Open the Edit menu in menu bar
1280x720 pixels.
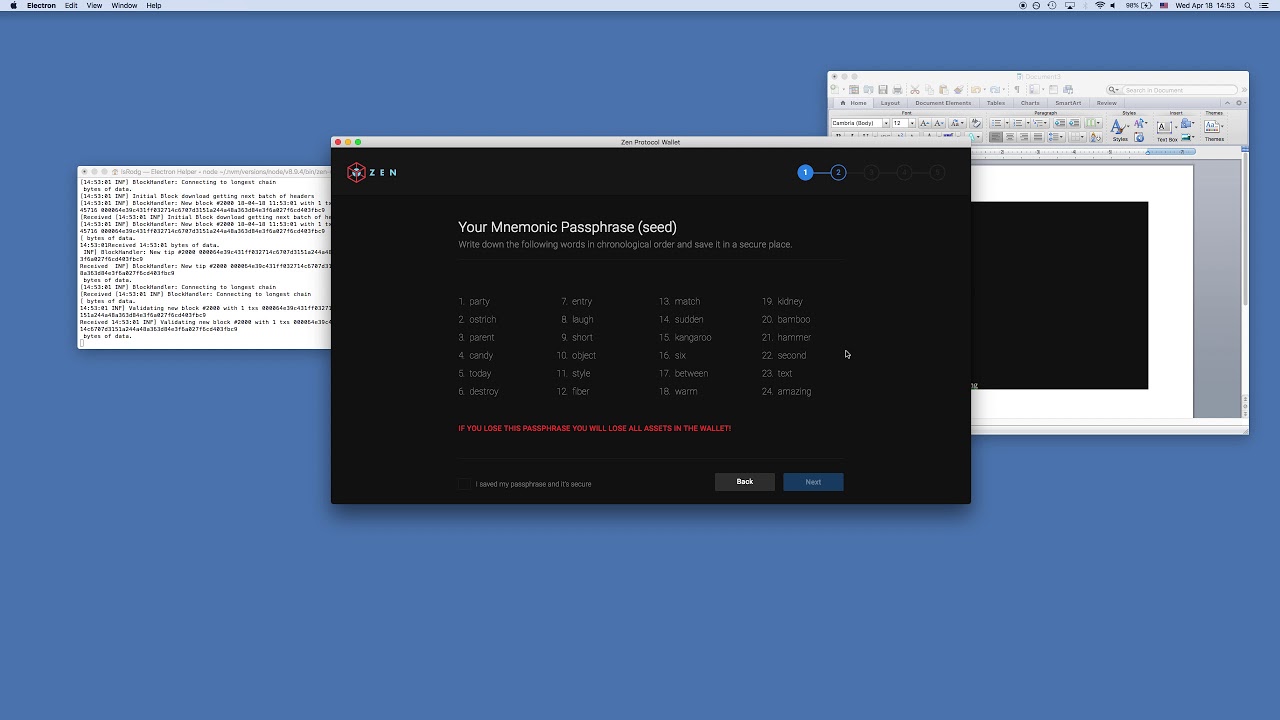point(71,5)
